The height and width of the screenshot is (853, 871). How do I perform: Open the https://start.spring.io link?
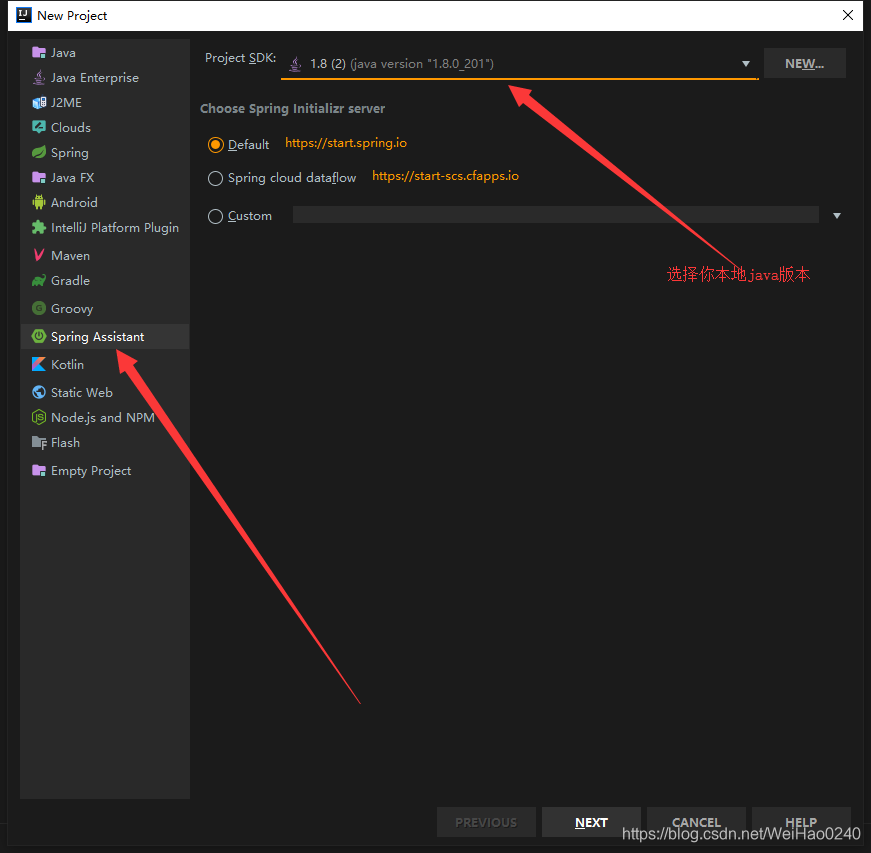[346, 143]
